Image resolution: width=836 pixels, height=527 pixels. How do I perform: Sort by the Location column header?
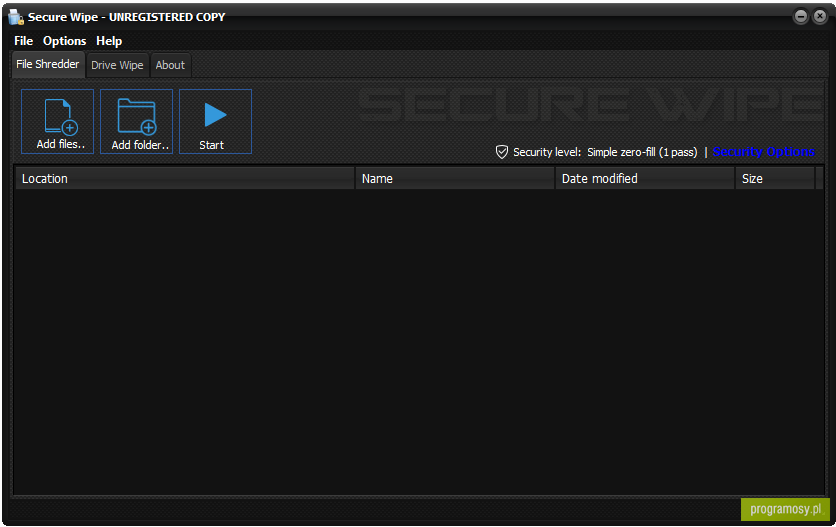coord(185,179)
